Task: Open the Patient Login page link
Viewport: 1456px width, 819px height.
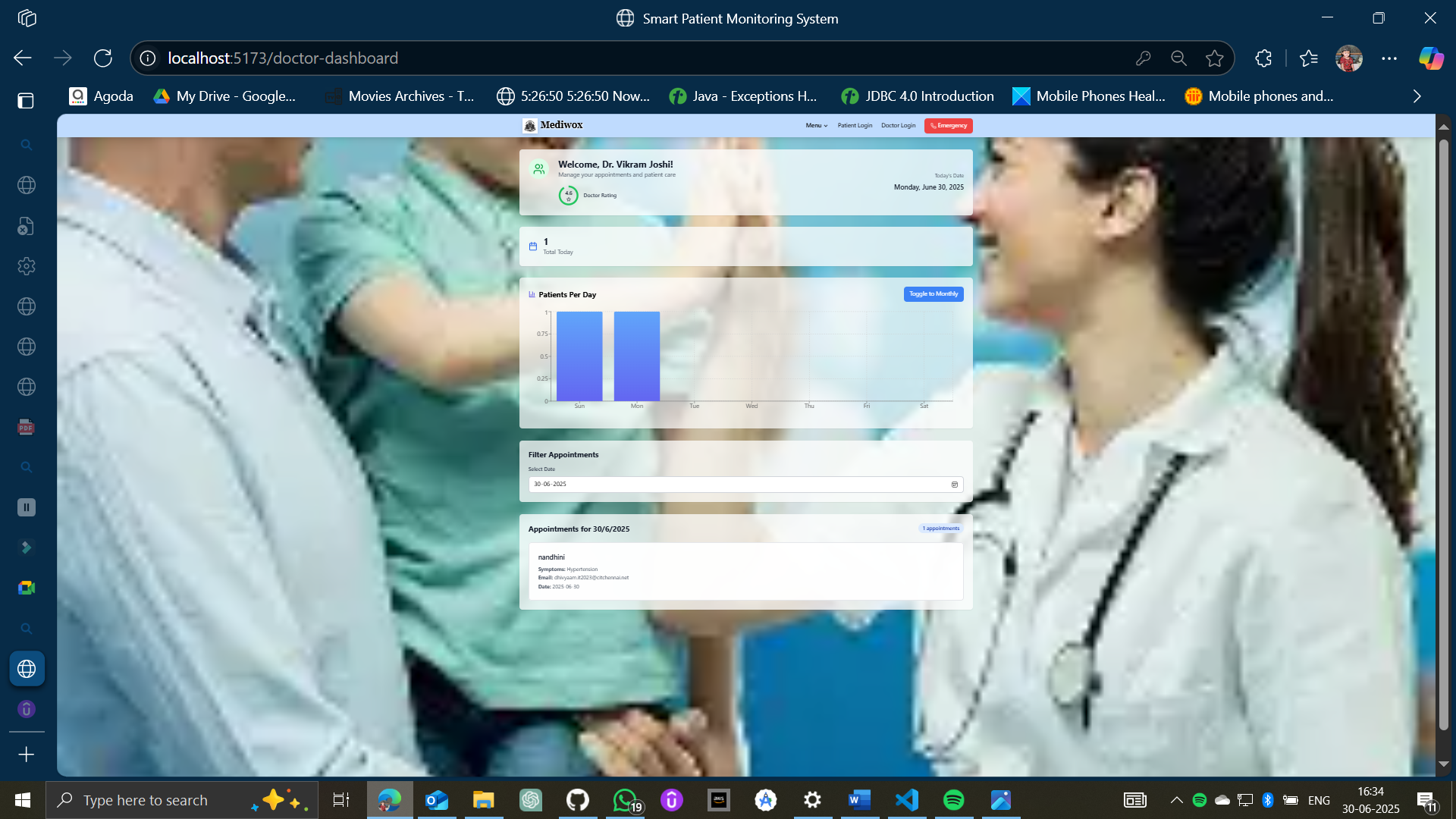Action: pos(855,126)
